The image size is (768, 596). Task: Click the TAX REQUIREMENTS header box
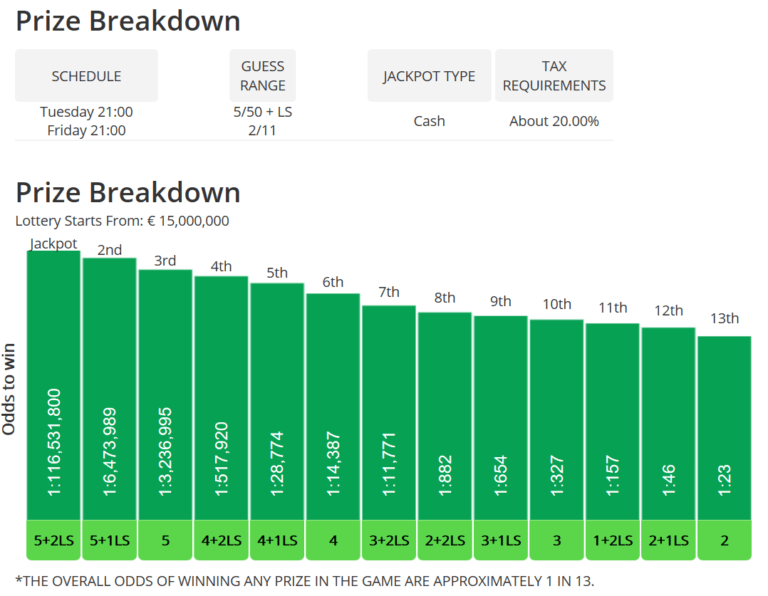tap(554, 75)
